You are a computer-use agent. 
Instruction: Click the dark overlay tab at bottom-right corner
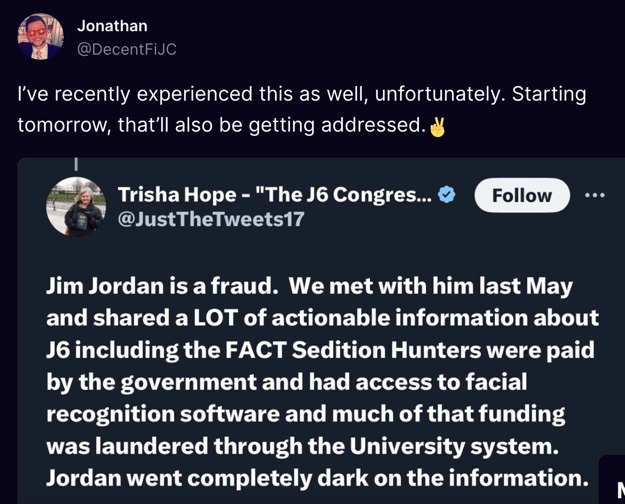coord(612,482)
